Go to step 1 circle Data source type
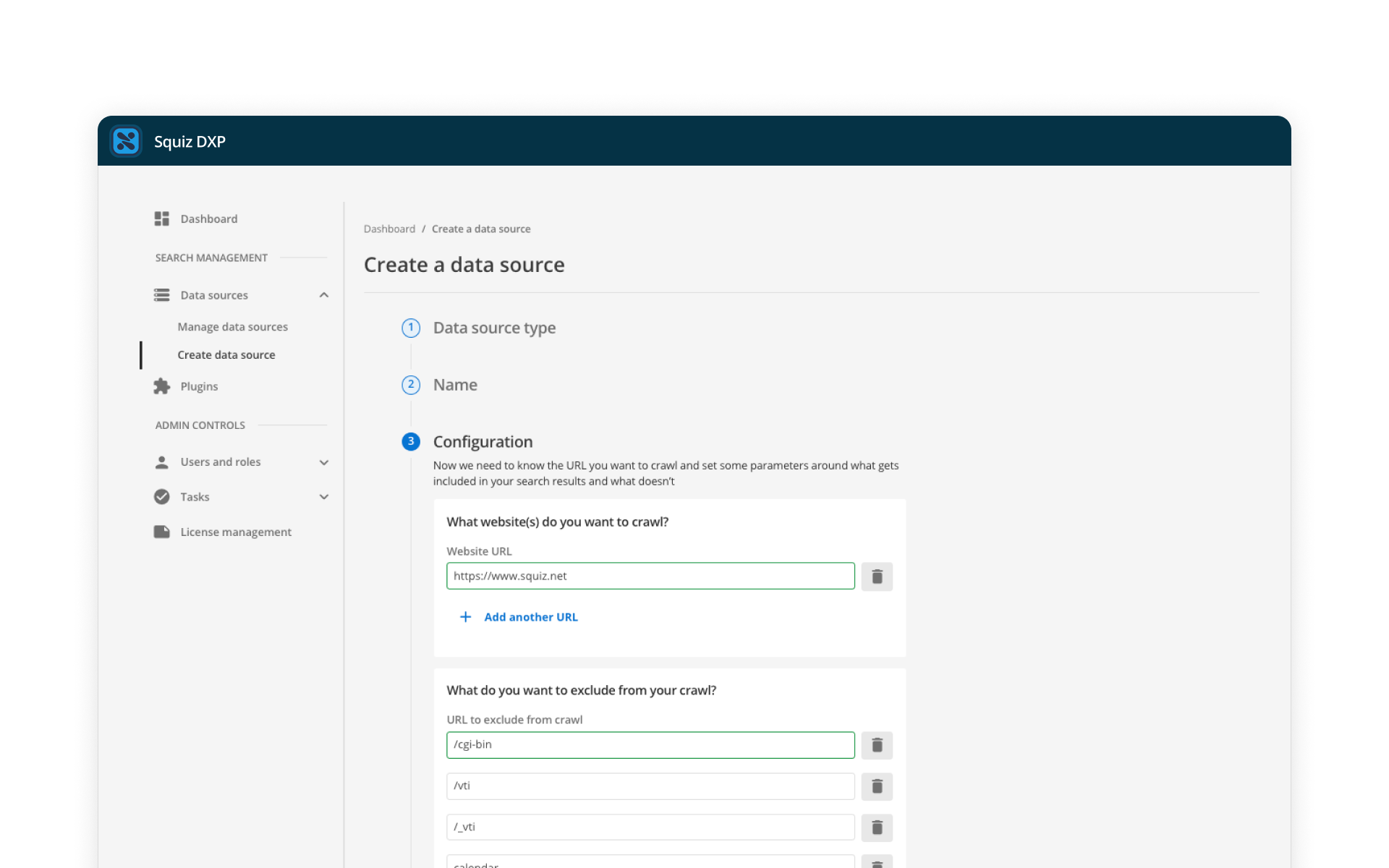This screenshot has width=1389, height=868. pos(411,328)
